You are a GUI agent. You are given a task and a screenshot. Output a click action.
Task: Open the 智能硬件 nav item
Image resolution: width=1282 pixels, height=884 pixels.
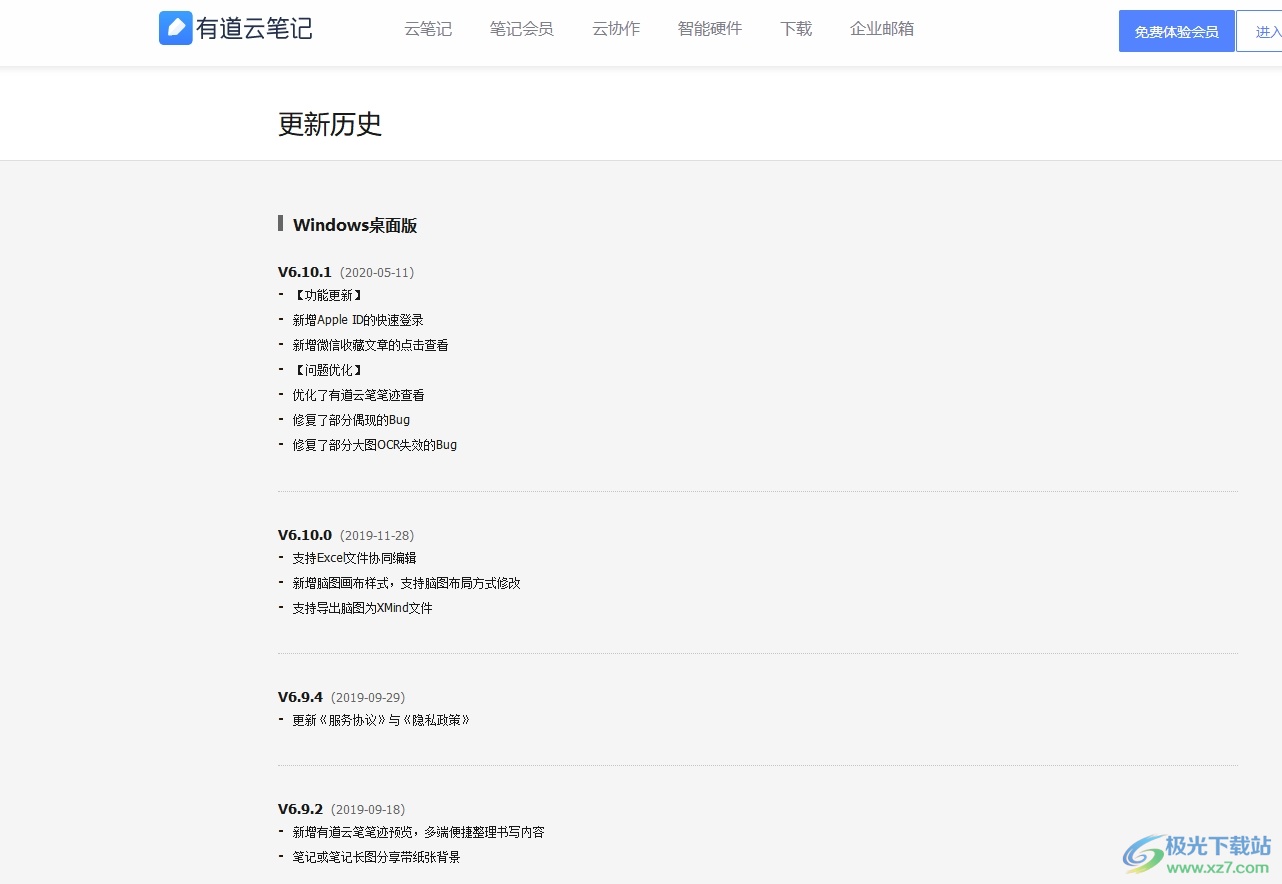point(710,29)
